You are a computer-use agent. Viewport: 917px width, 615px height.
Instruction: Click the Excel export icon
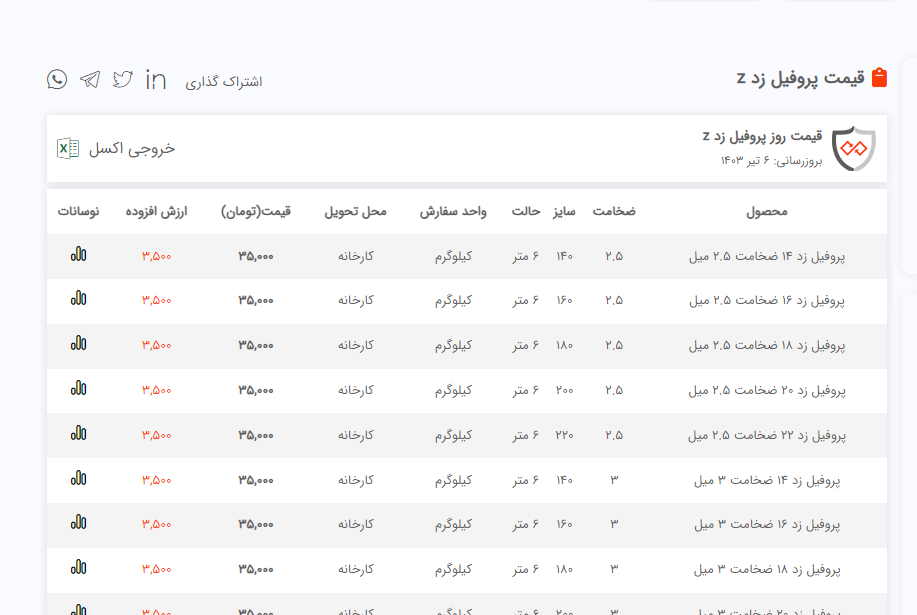tap(68, 148)
